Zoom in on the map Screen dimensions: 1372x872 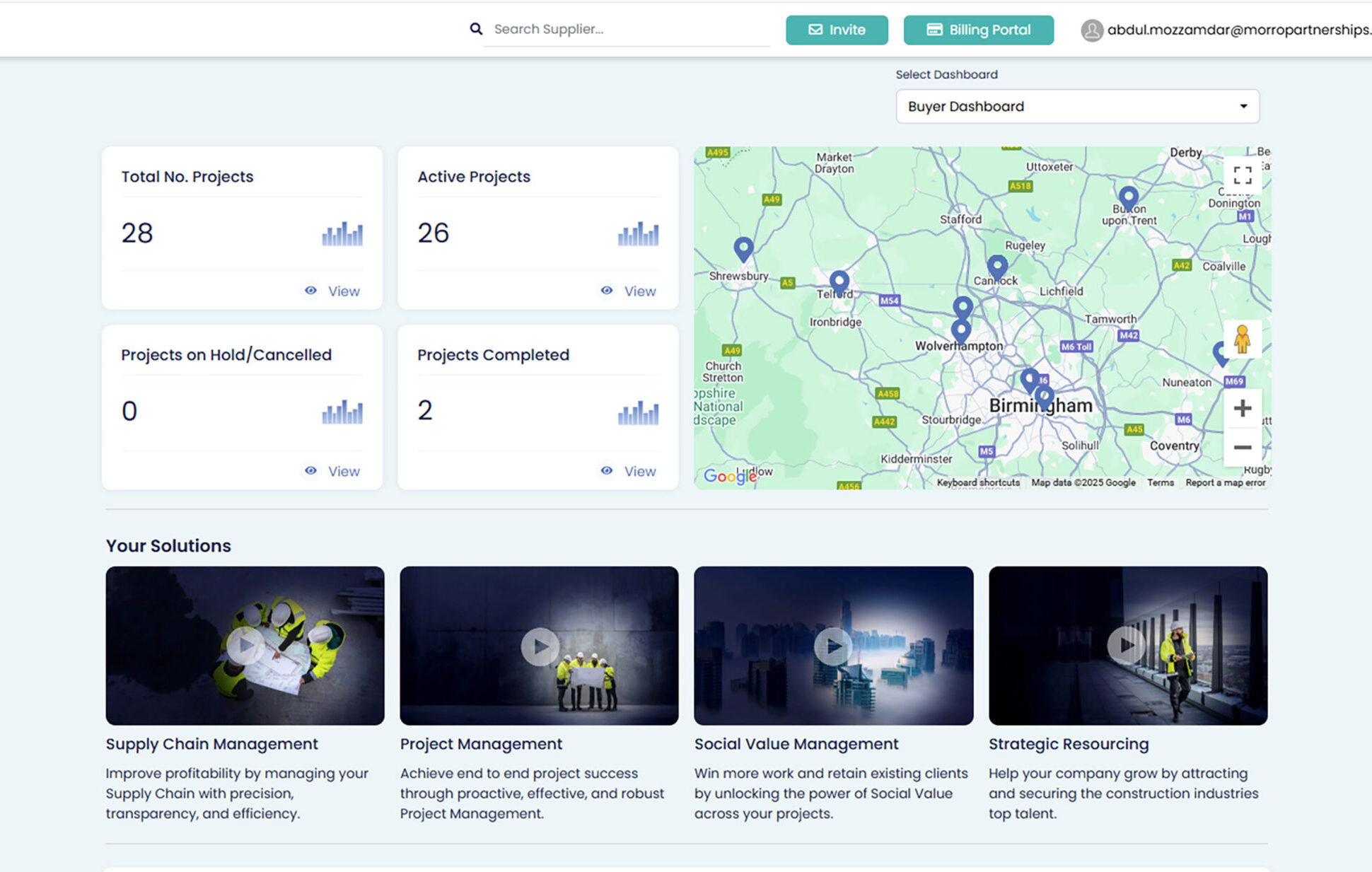click(1242, 409)
